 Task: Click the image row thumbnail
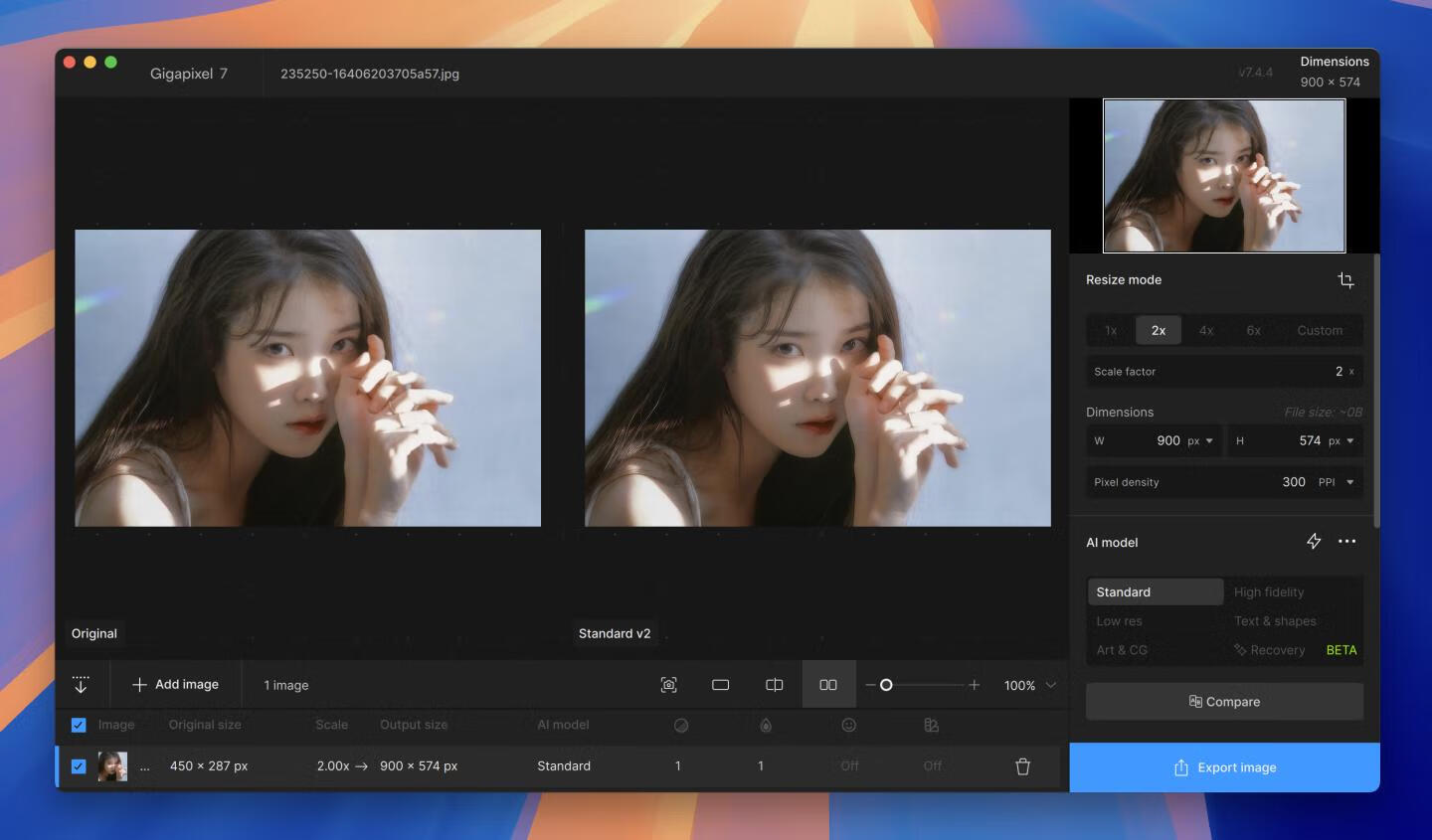coord(112,766)
